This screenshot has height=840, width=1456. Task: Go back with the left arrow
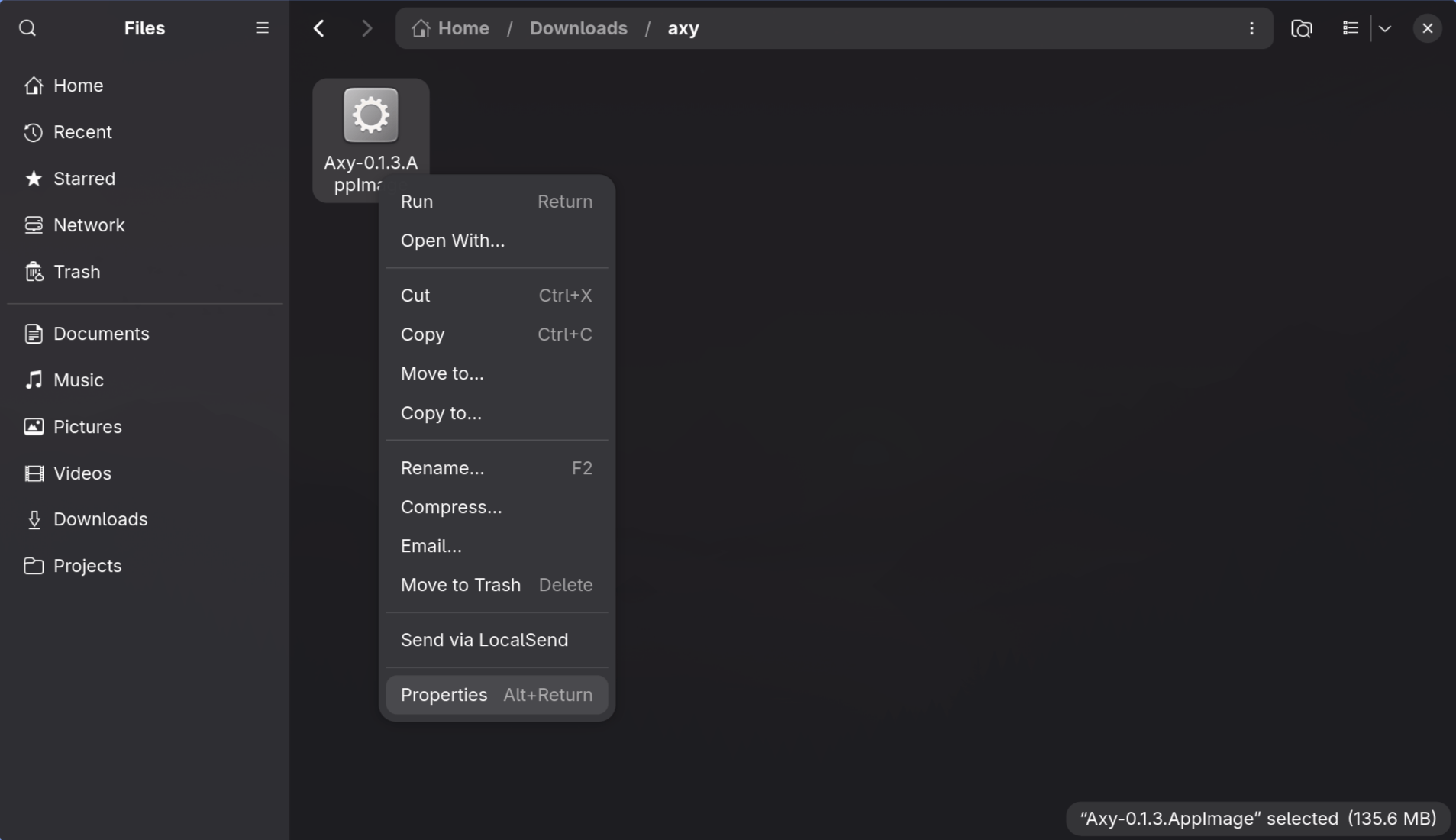pyautogui.click(x=319, y=28)
